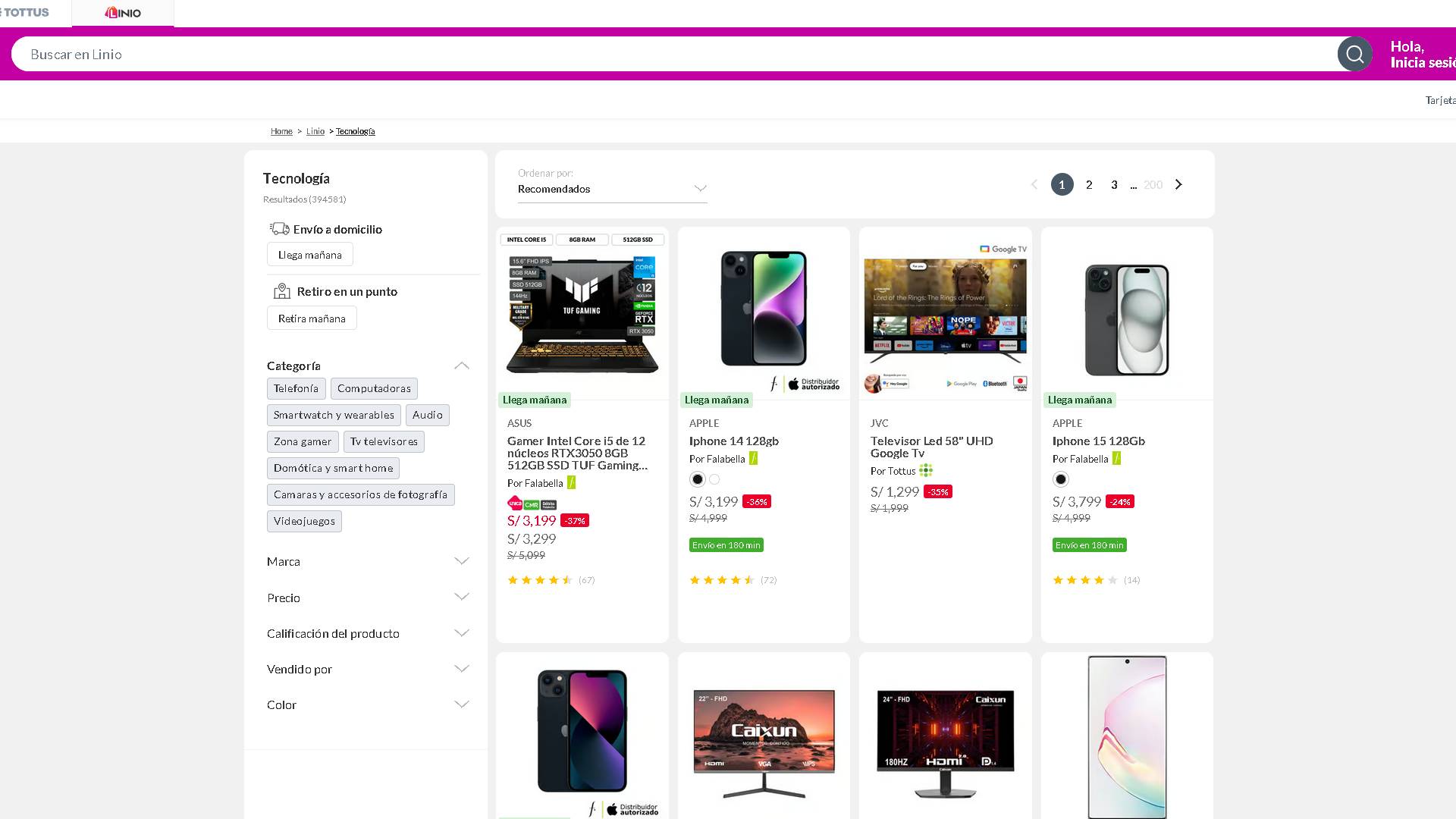The image size is (1456, 819).
Task: Open the Ordenar por Recomendados dropdown
Action: 613,189
